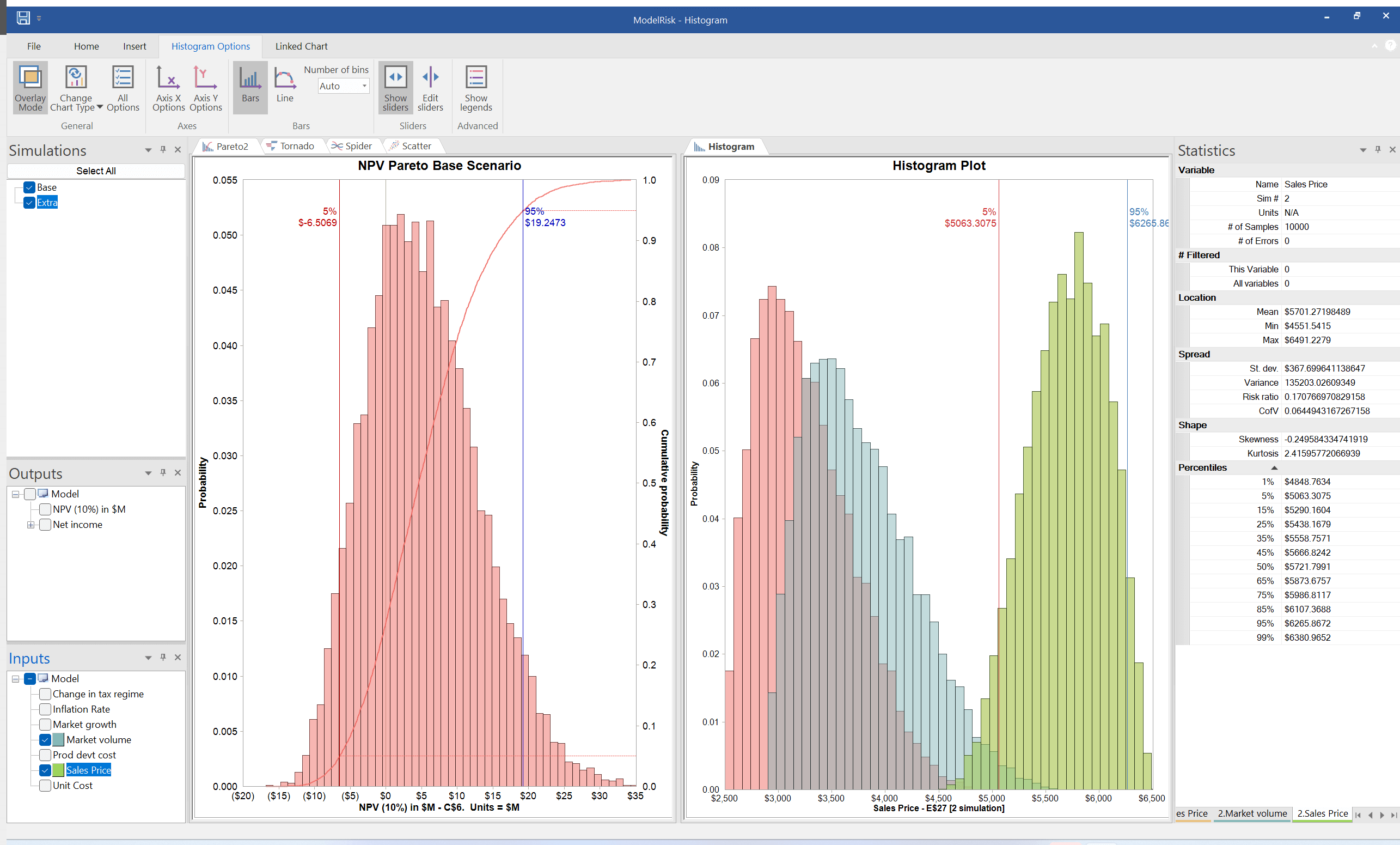Image resolution: width=1400 pixels, height=845 pixels.
Task: Open the Number of bins dropdown
Action: (x=364, y=86)
